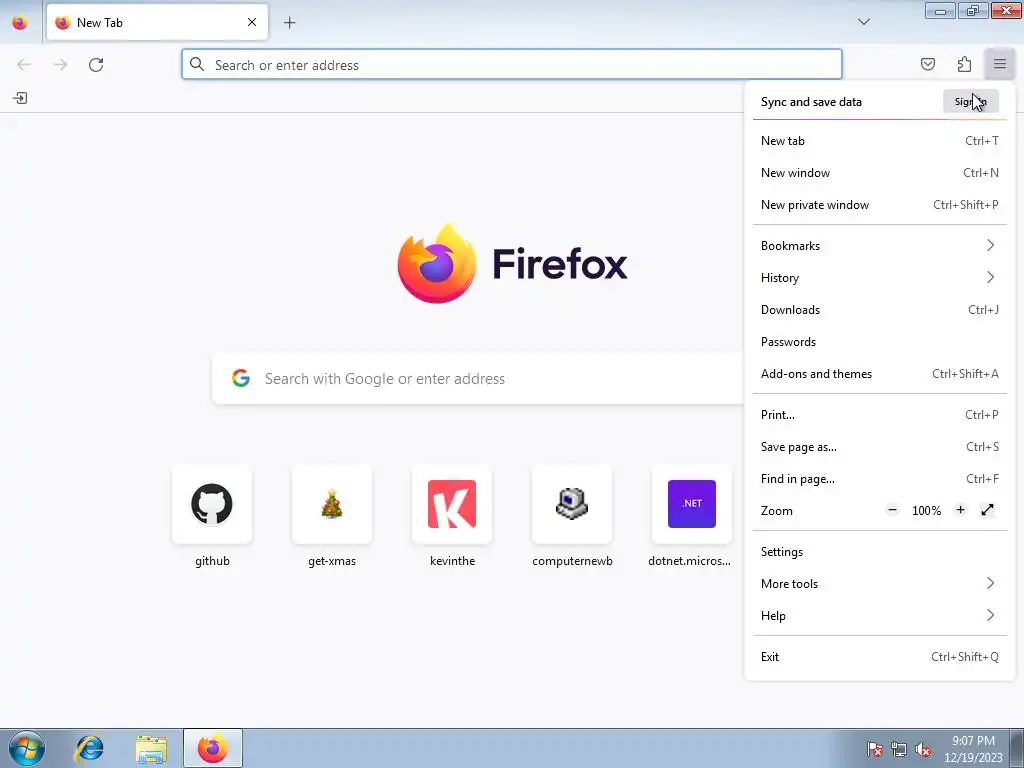Choose New tab from the menu
1024x768 pixels.
pos(879,140)
